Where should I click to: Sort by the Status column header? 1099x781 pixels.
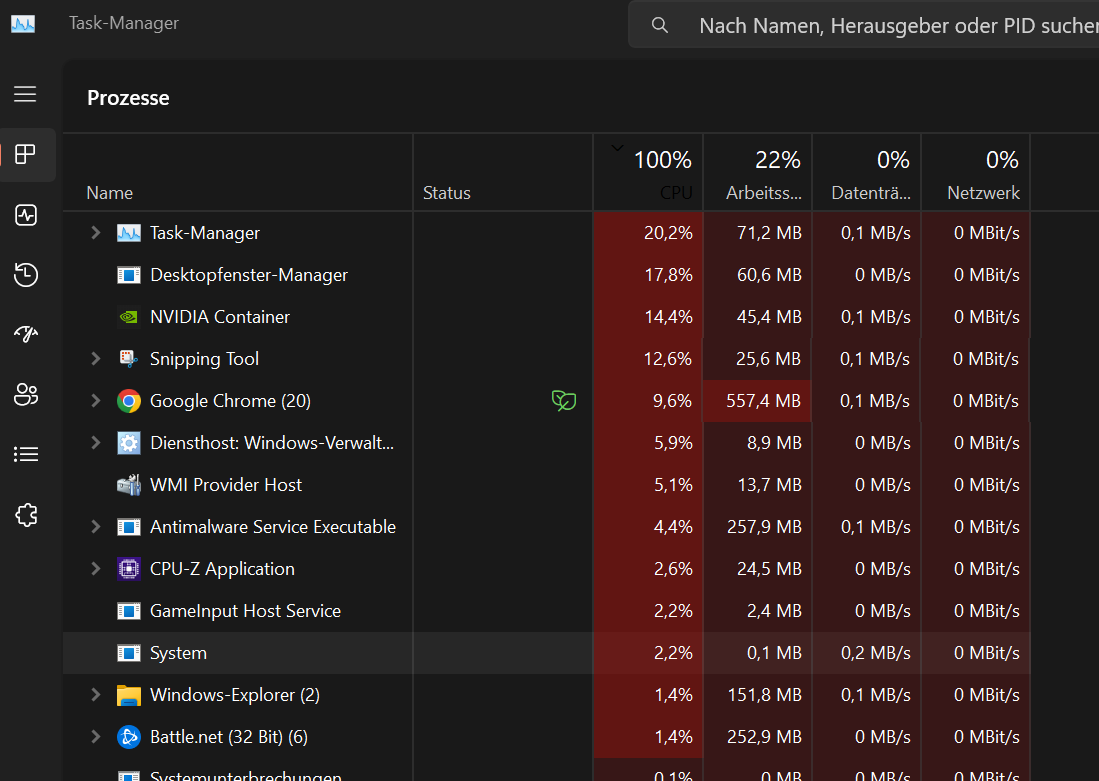(503, 172)
